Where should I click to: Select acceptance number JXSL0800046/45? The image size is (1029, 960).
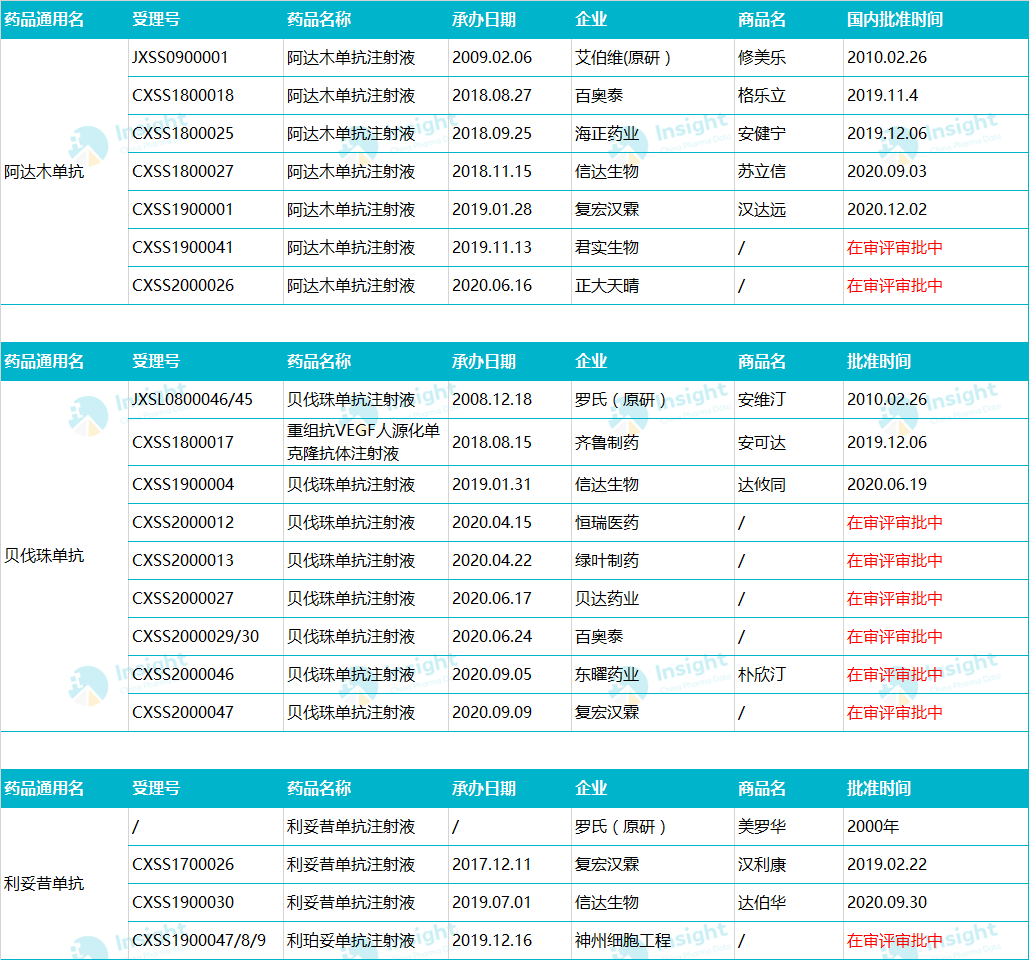(192, 400)
